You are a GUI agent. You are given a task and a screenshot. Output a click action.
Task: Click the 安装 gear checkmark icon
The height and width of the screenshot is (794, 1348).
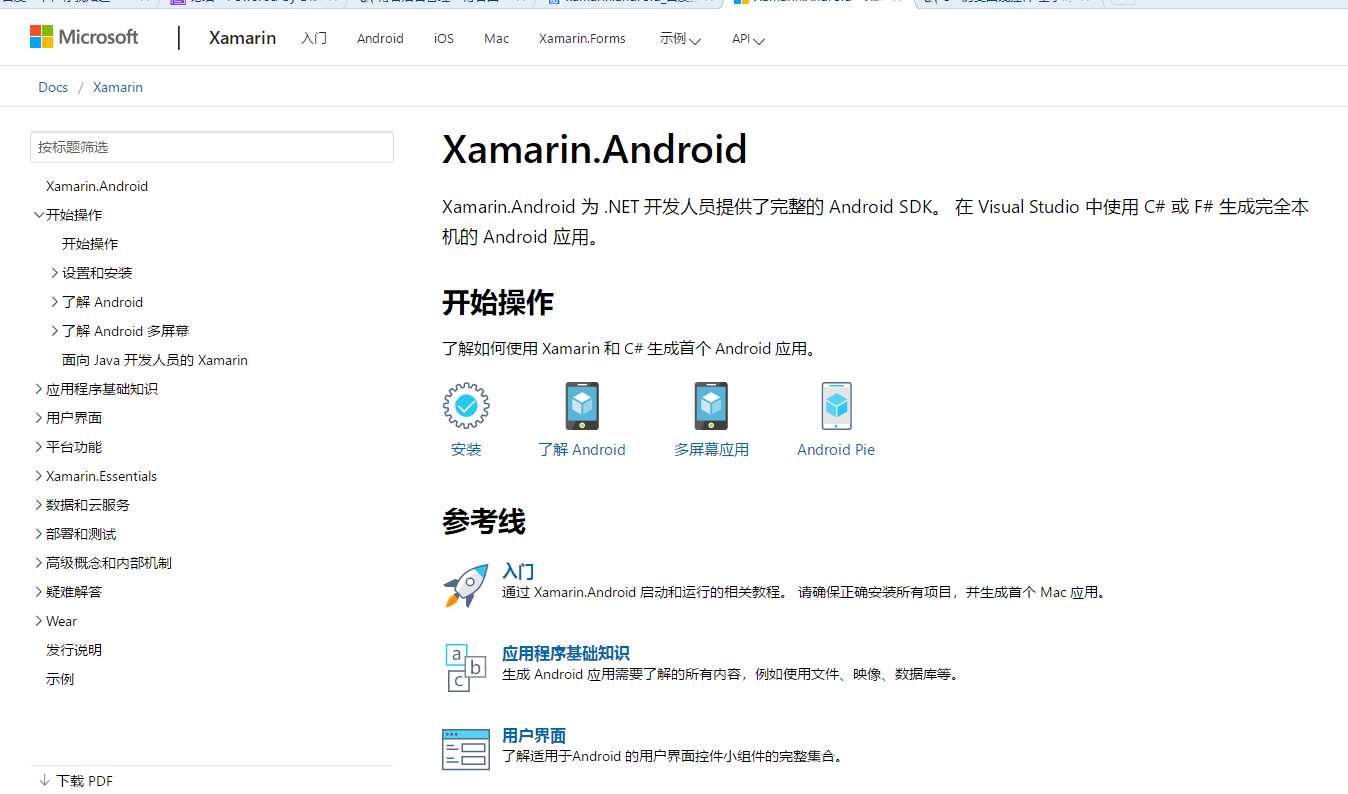[466, 405]
